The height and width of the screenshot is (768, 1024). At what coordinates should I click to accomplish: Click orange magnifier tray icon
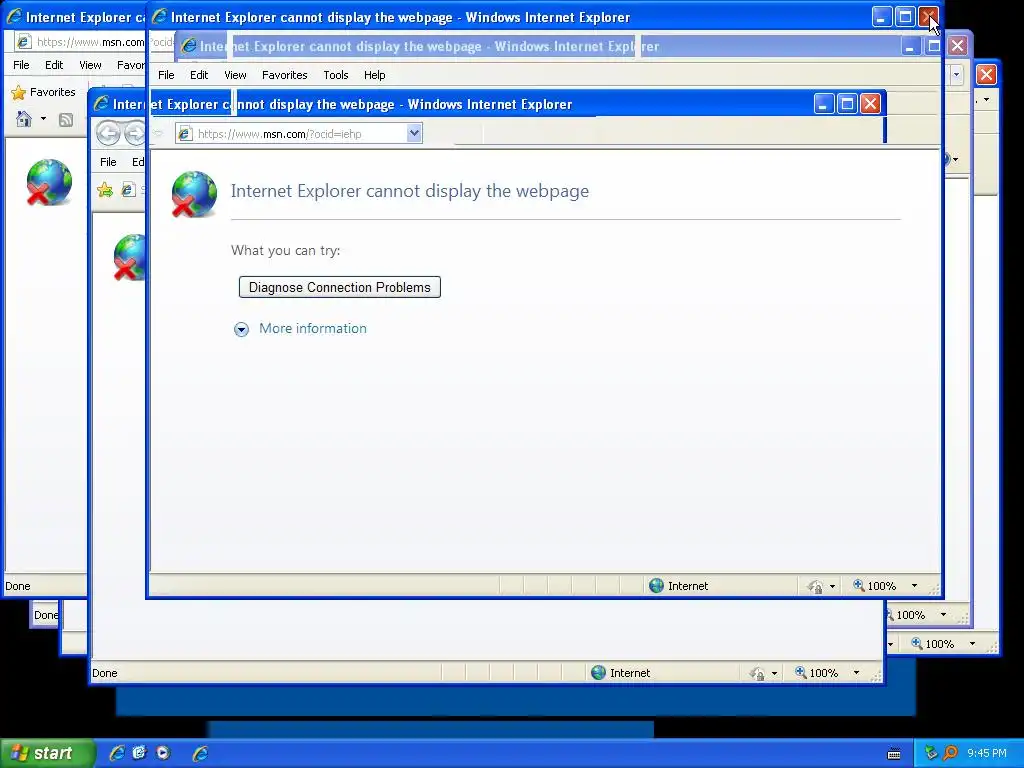950,753
